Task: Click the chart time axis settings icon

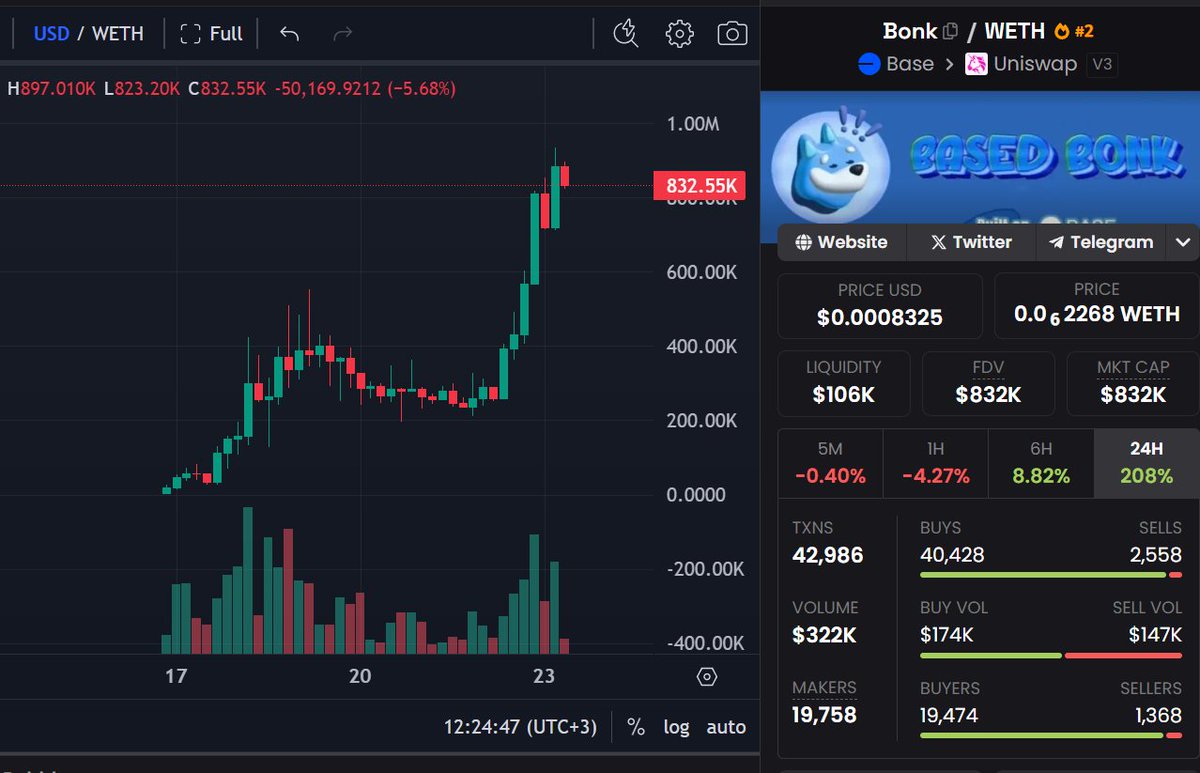Action: [x=707, y=677]
